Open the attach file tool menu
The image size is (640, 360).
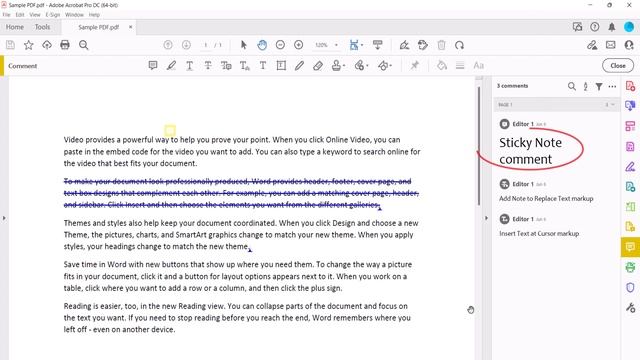361,65
